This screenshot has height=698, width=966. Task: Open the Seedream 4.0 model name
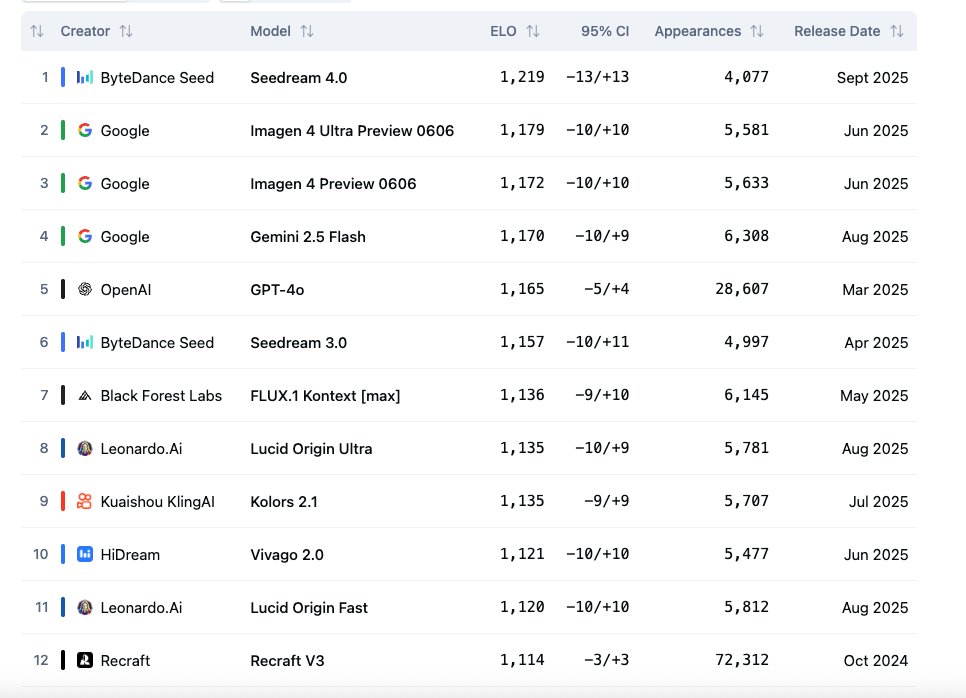coord(299,77)
